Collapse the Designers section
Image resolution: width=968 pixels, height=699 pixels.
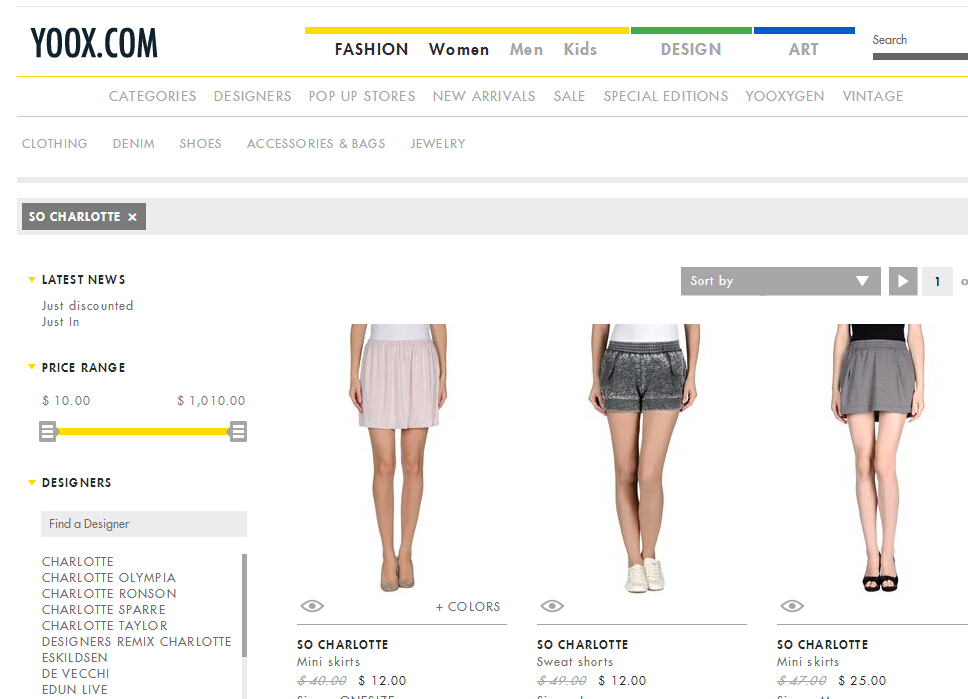(x=32, y=483)
